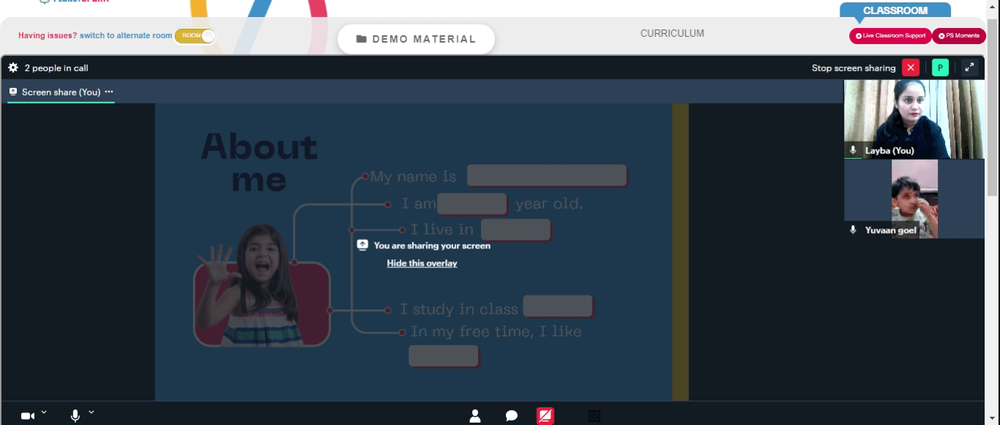Toggle the camera icon
Image resolution: width=1000 pixels, height=425 pixels.
point(27,416)
